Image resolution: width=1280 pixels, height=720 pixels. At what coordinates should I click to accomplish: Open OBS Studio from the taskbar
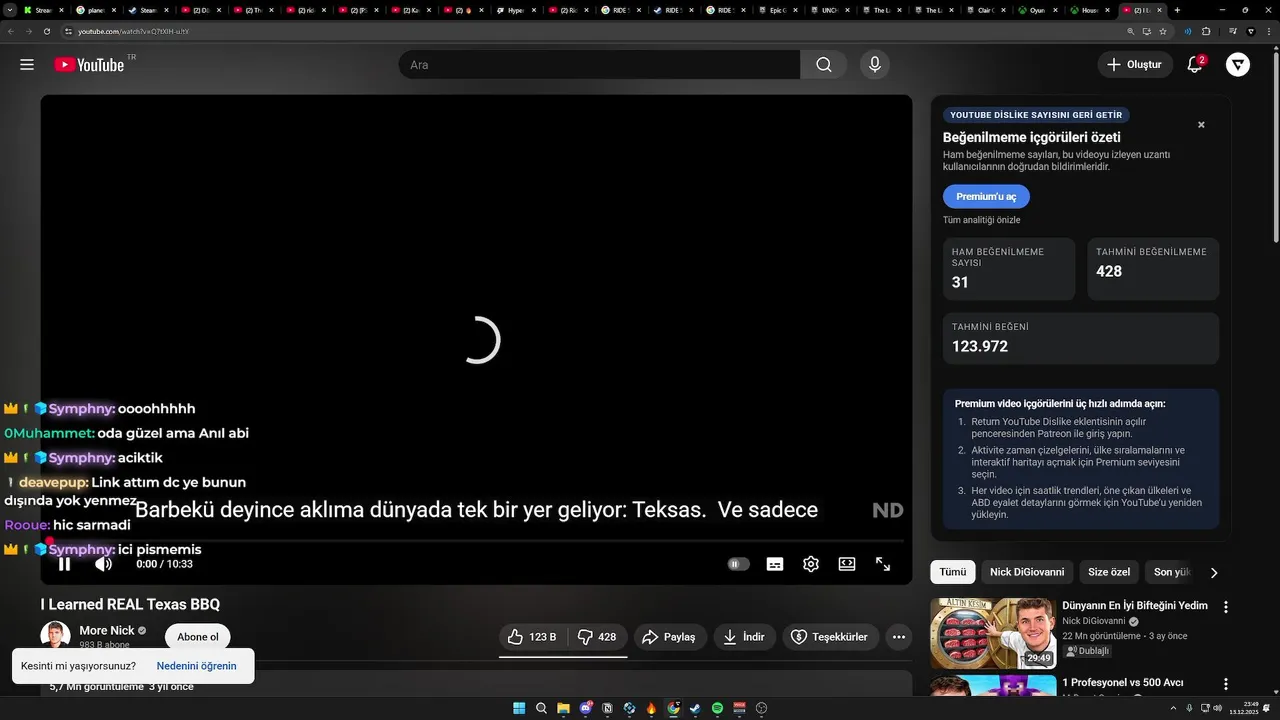[761, 708]
